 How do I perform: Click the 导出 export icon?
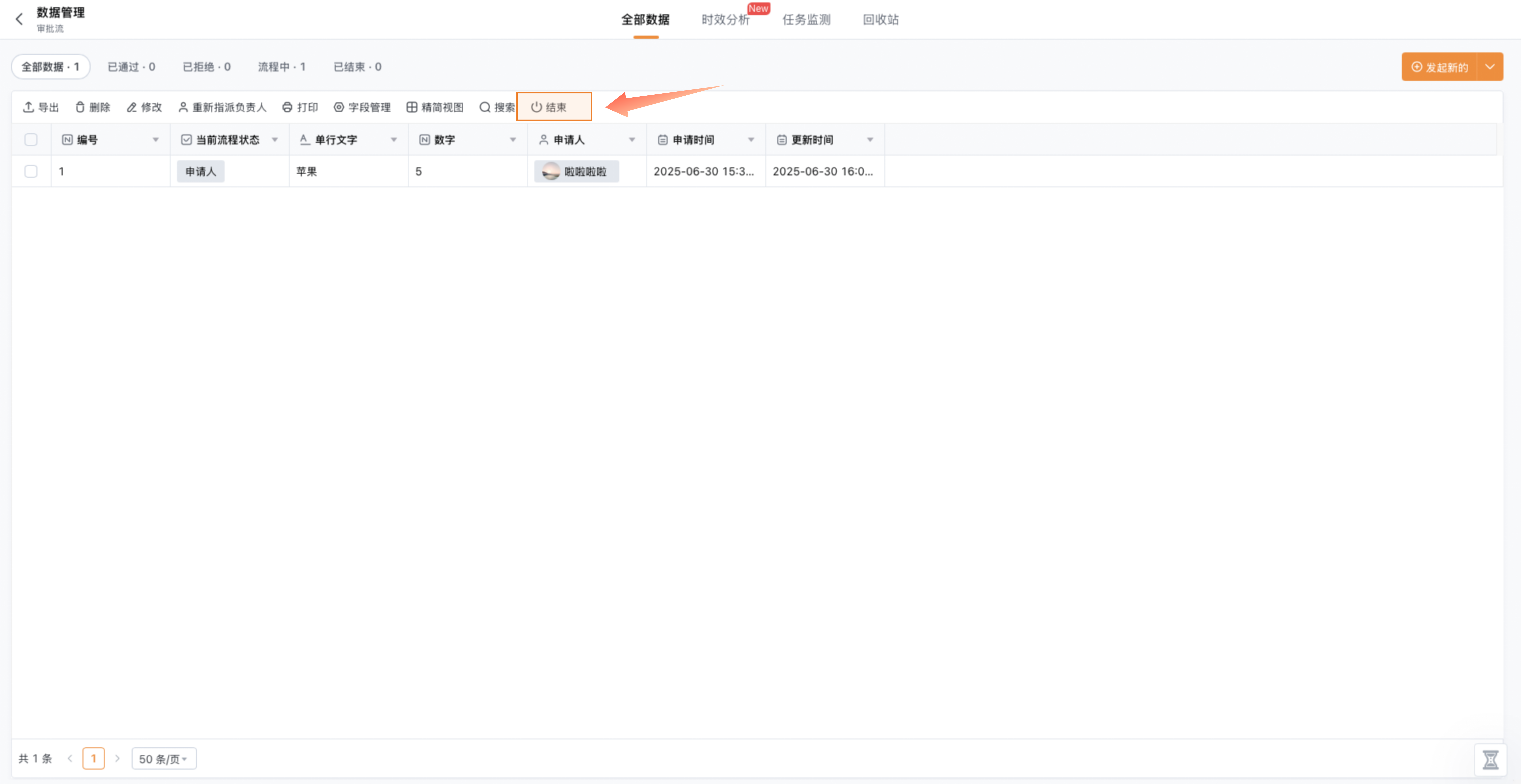pyautogui.click(x=28, y=107)
